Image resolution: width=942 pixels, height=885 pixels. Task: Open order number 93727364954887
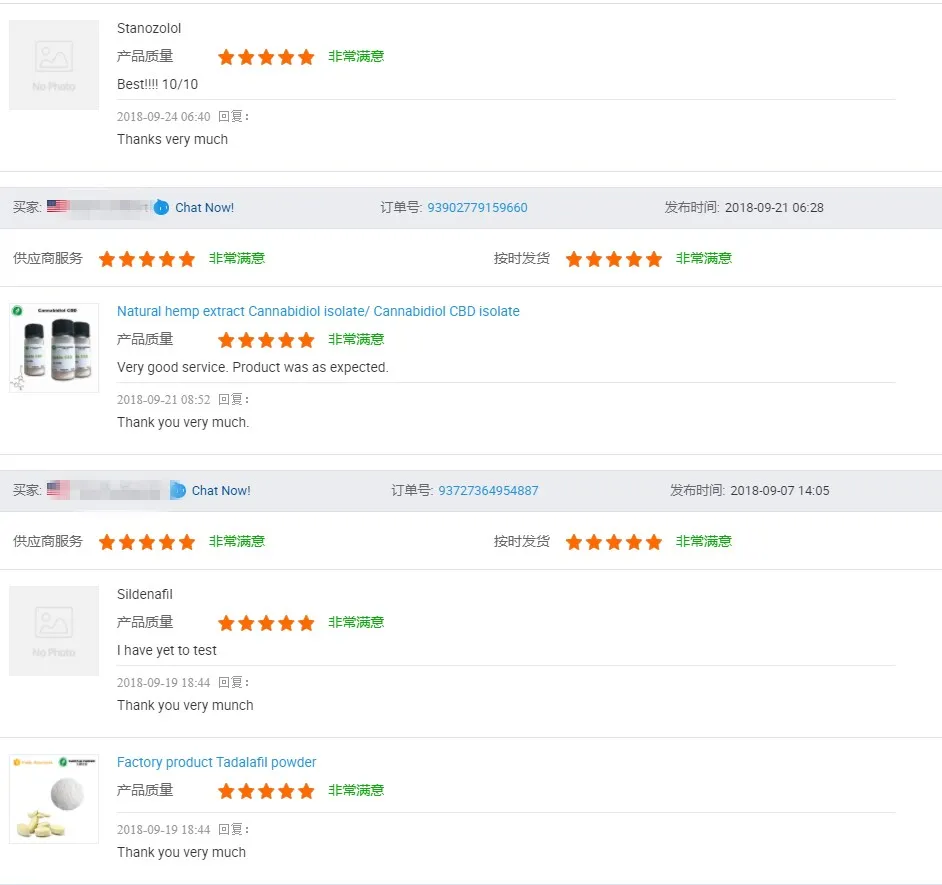488,491
